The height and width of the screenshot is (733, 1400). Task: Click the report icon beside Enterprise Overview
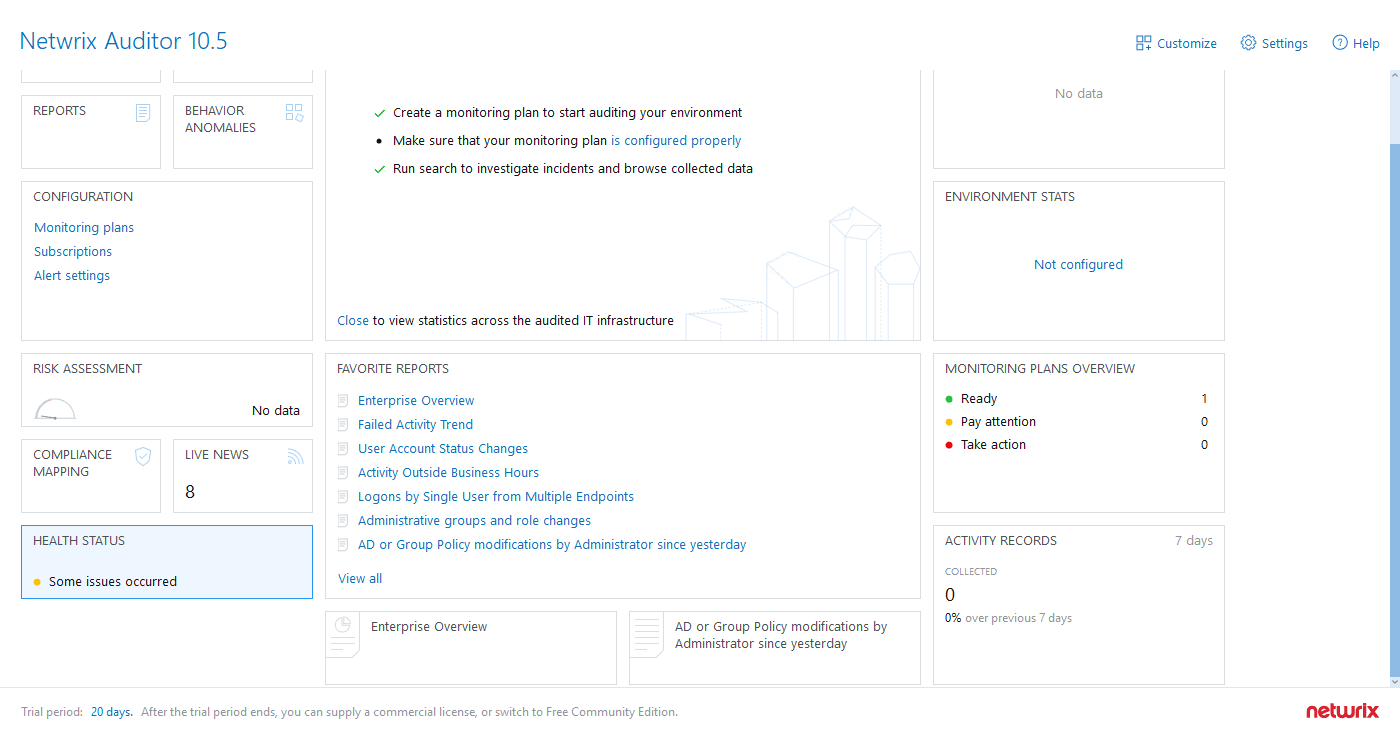click(x=342, y=400)
